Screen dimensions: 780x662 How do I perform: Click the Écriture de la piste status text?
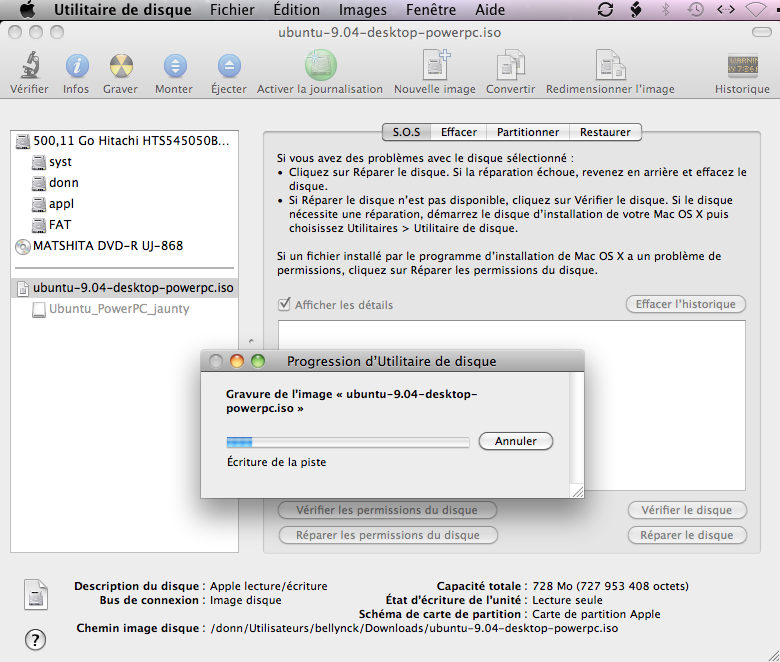click(277, 462)
